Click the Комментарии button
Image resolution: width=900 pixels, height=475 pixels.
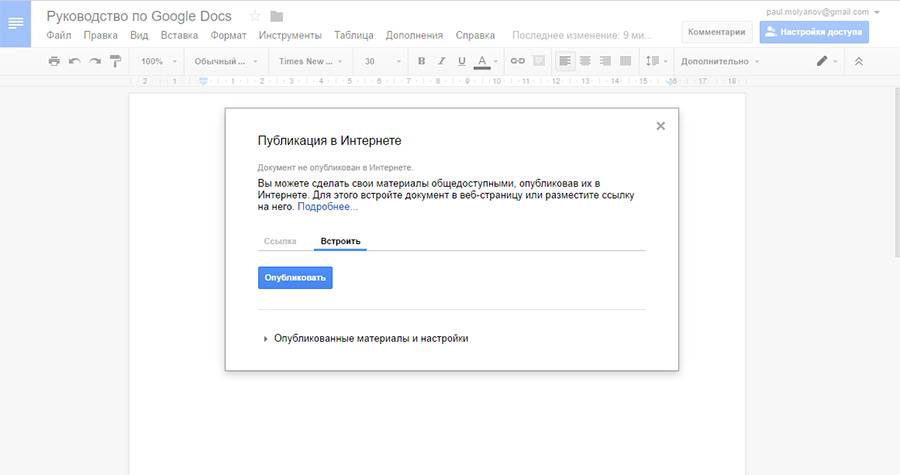(x=716, y=32)
